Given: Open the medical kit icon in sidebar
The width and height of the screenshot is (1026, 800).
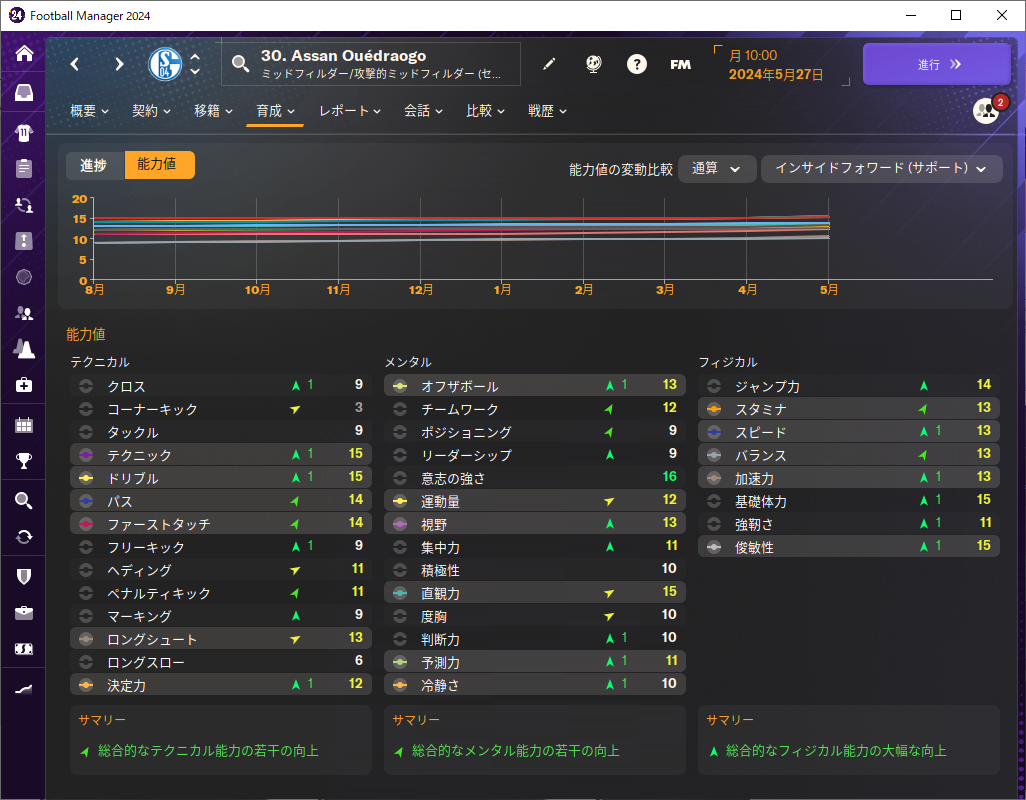Looking at the screenshot, I should (x=24, y=385).
